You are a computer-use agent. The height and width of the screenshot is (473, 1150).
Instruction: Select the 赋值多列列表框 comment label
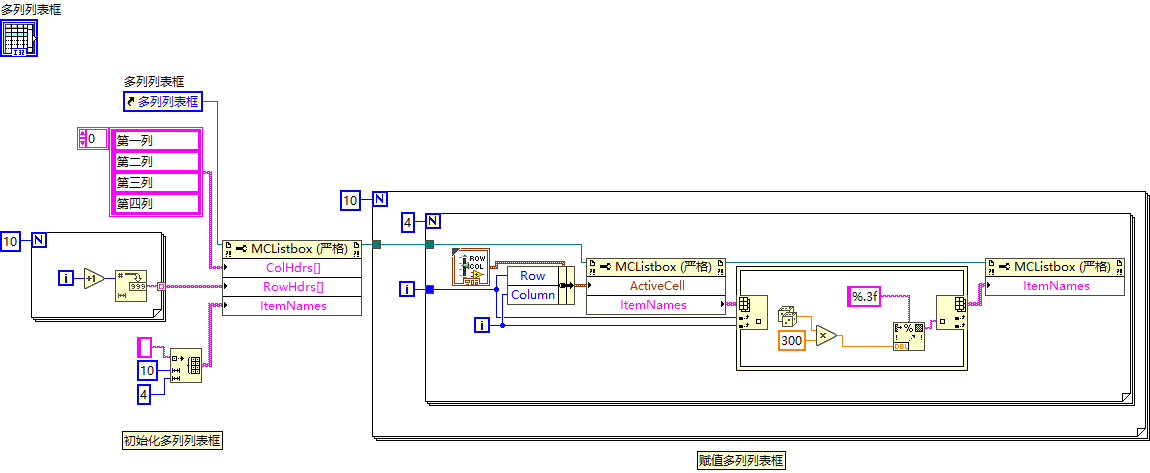(739, 461)
